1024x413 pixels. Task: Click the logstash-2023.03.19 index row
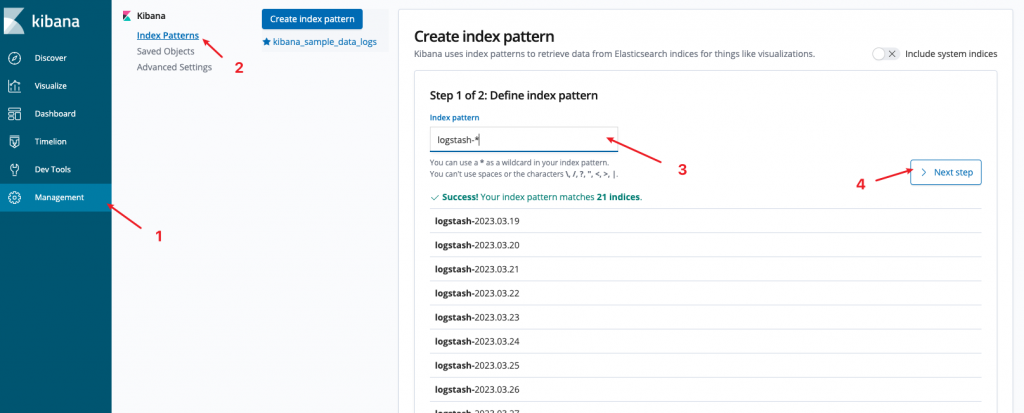(x=705, y=221)
